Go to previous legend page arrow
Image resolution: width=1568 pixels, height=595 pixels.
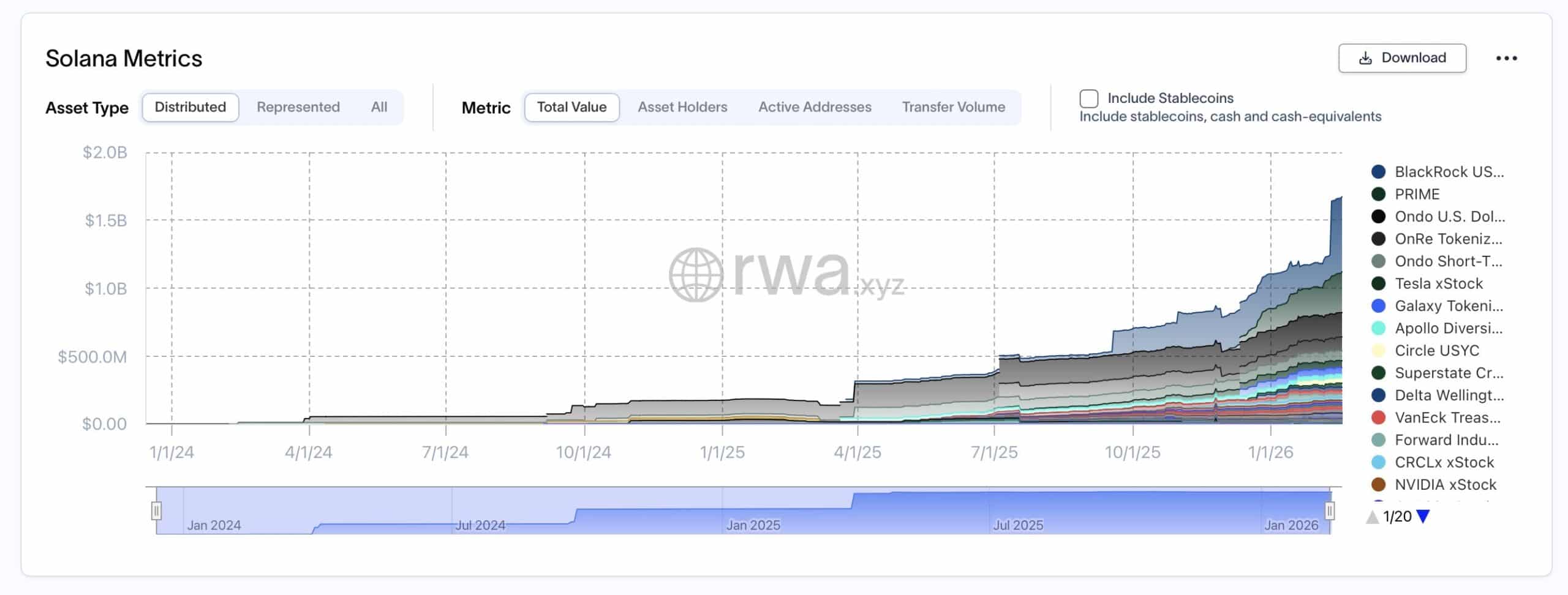click(x=1372, y=517)
